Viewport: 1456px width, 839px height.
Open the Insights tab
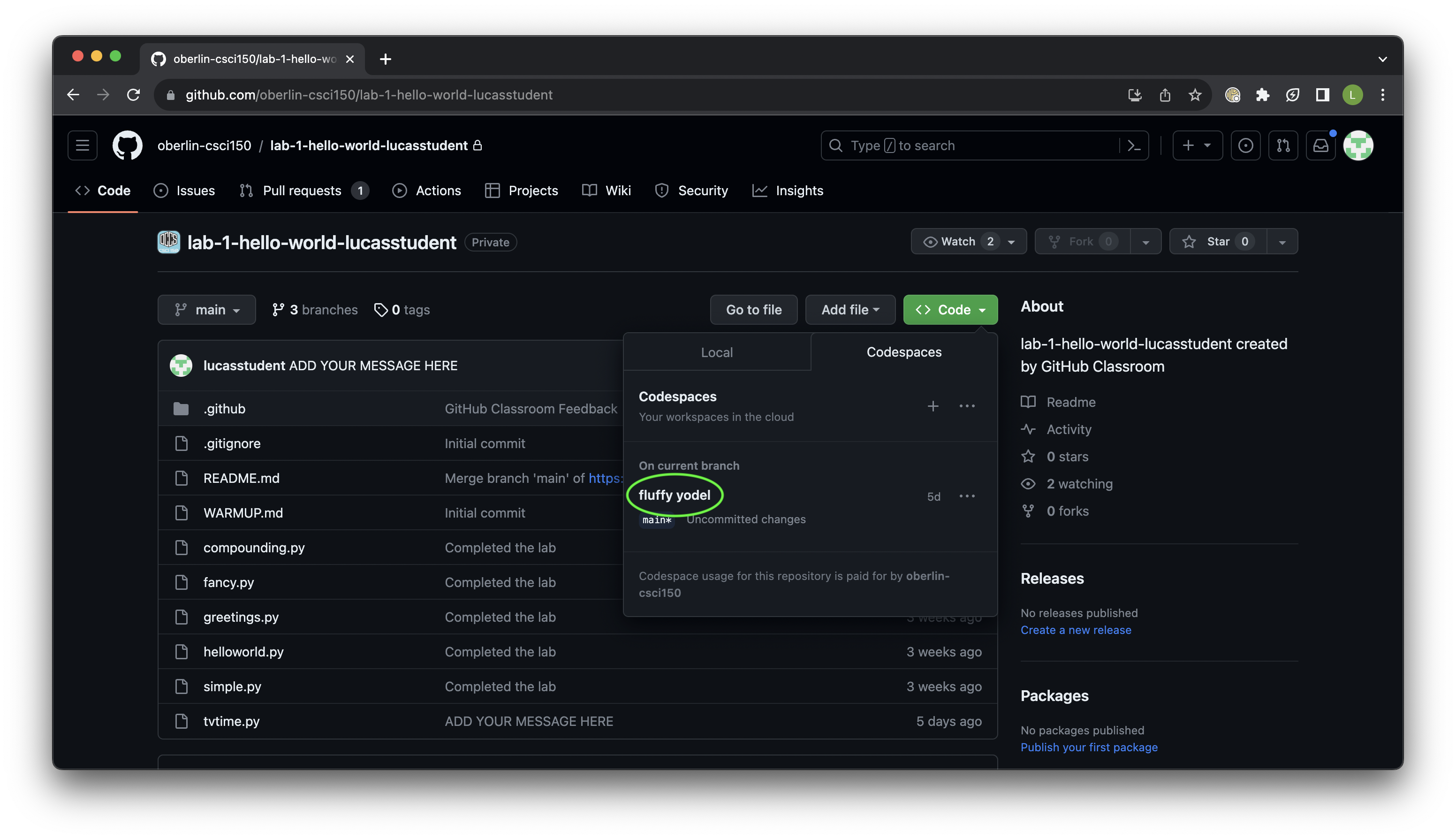787,191
